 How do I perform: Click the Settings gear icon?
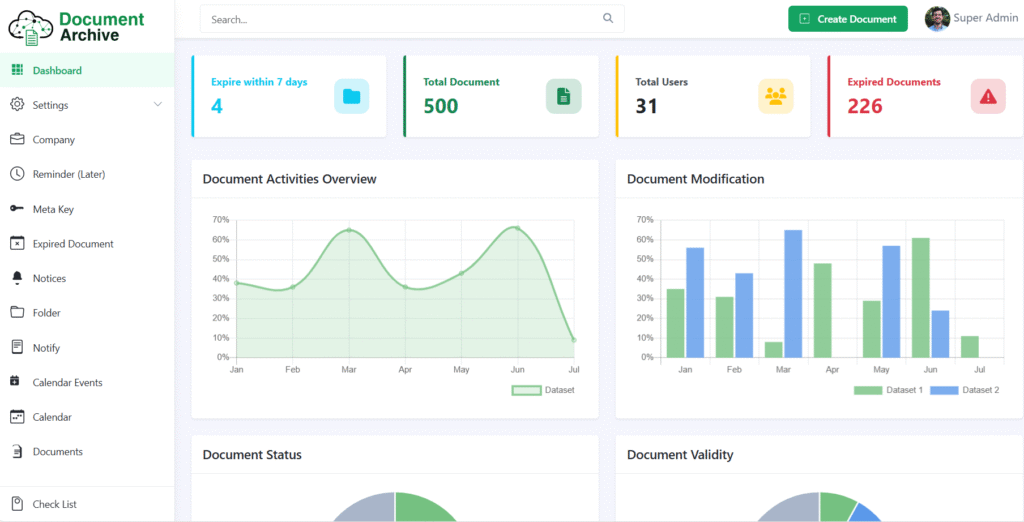click(x=18, y=105)
